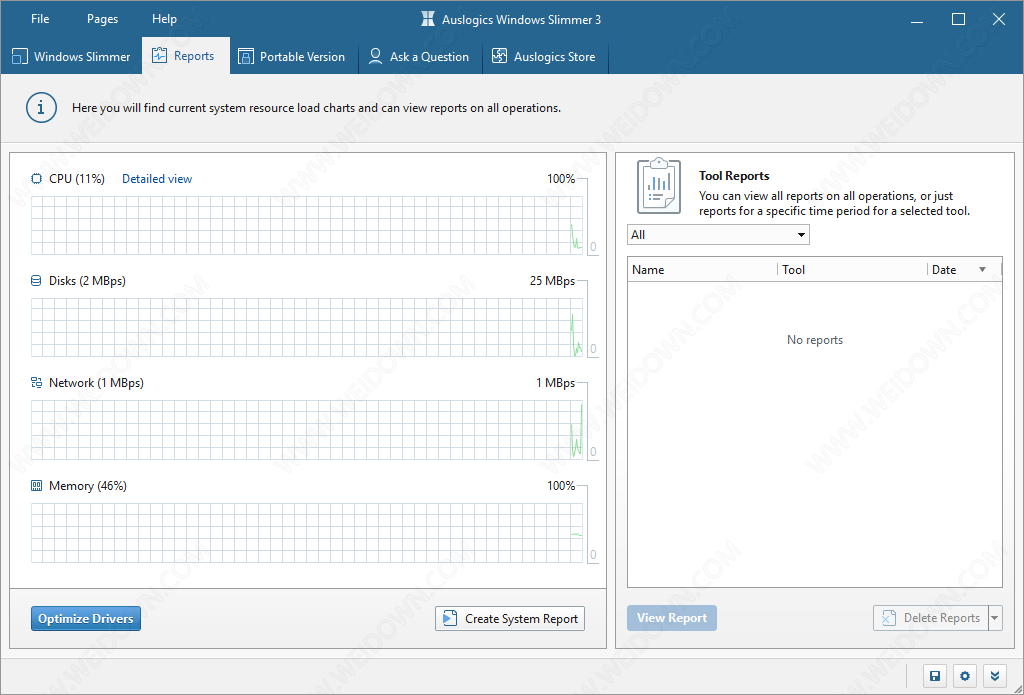
Task: Click the Network usage chart
Action: [306, 430]
